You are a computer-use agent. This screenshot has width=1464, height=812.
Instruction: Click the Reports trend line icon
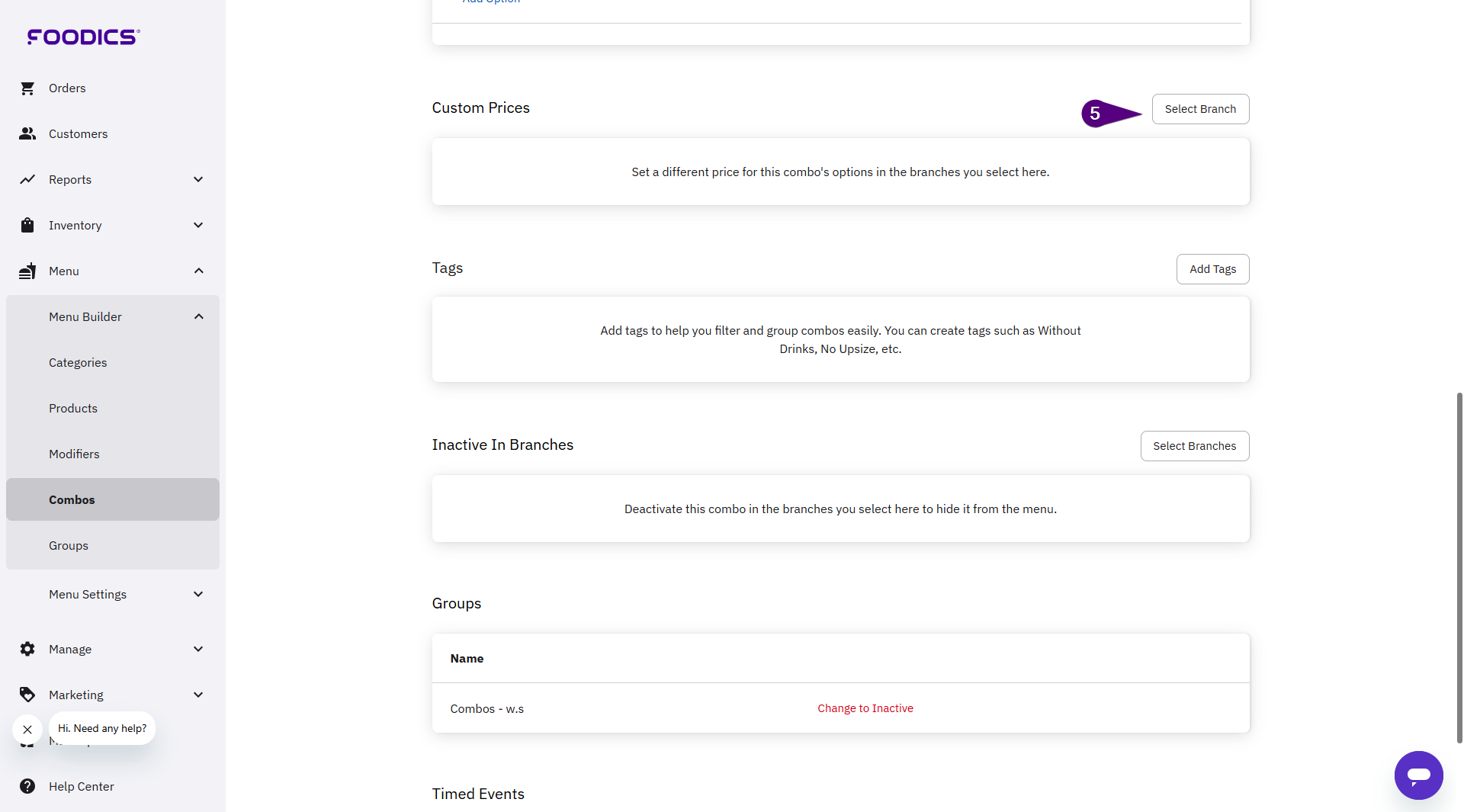point(27,180)
